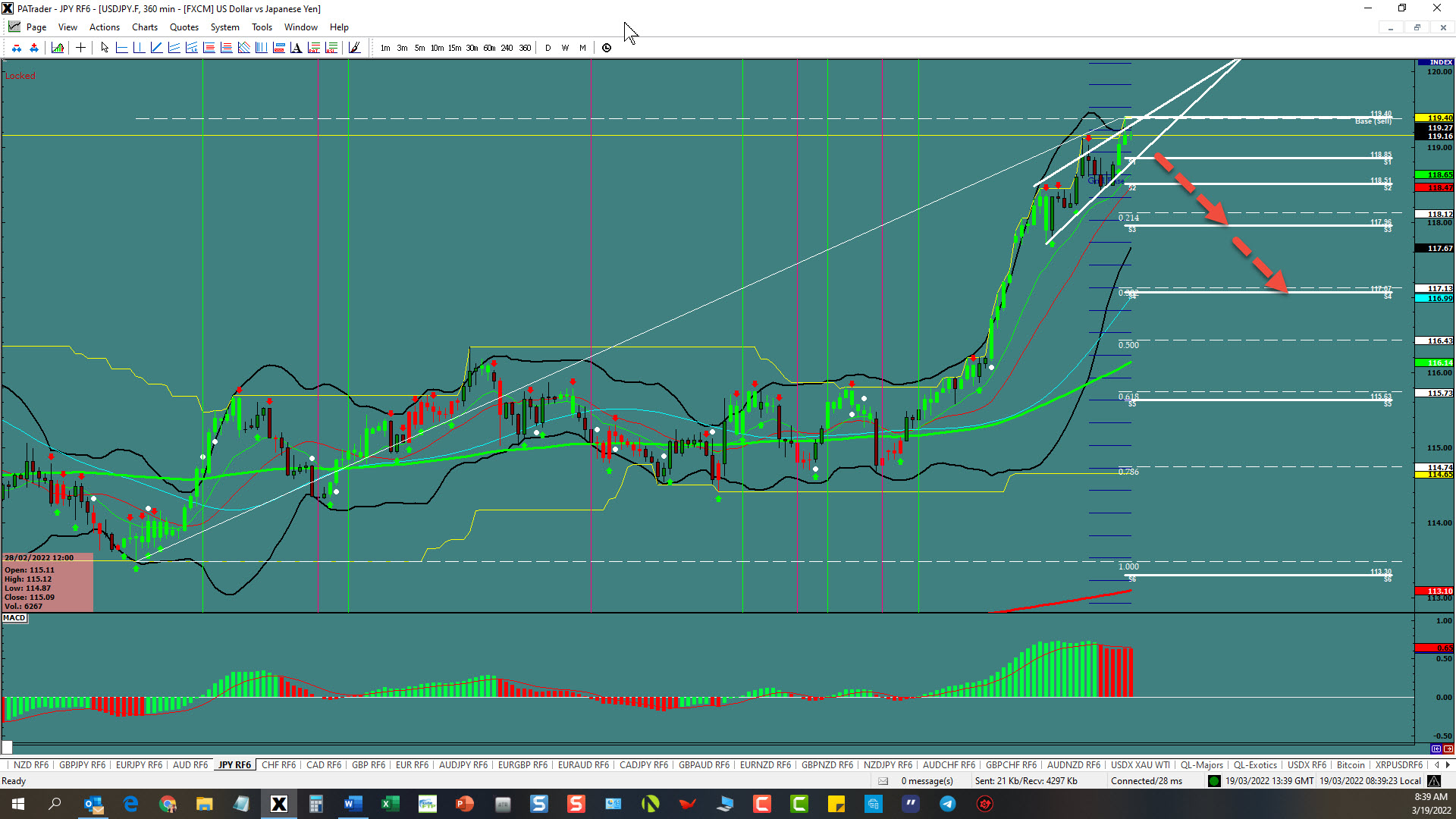This screenshot has width=1456, height=819.
Task: Click the blue panel icon below price axis
Action: 1436,749
